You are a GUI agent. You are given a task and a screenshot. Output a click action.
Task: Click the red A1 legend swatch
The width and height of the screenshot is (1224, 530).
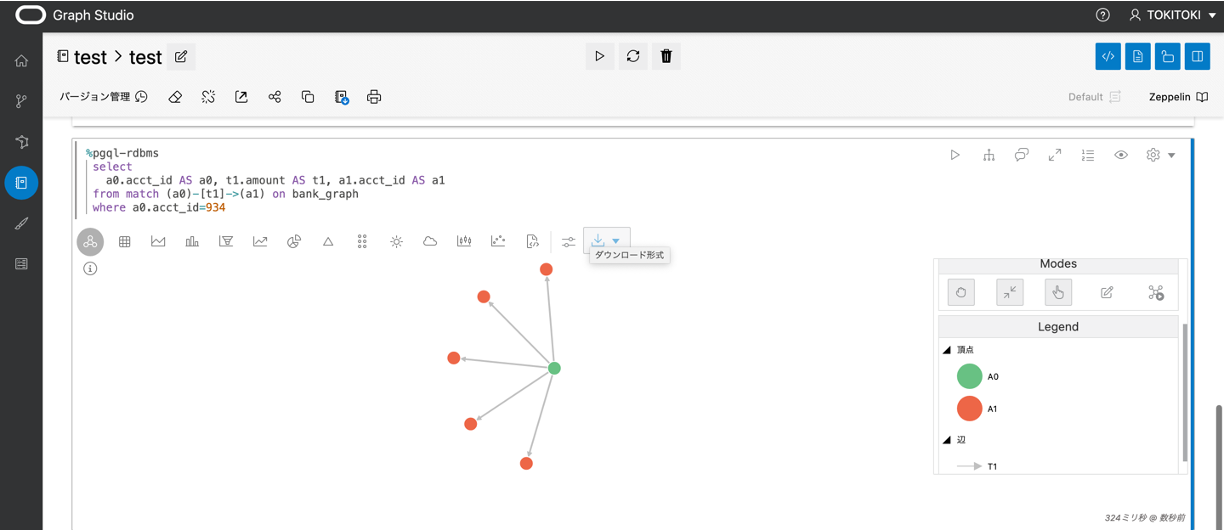coord(969,408)
